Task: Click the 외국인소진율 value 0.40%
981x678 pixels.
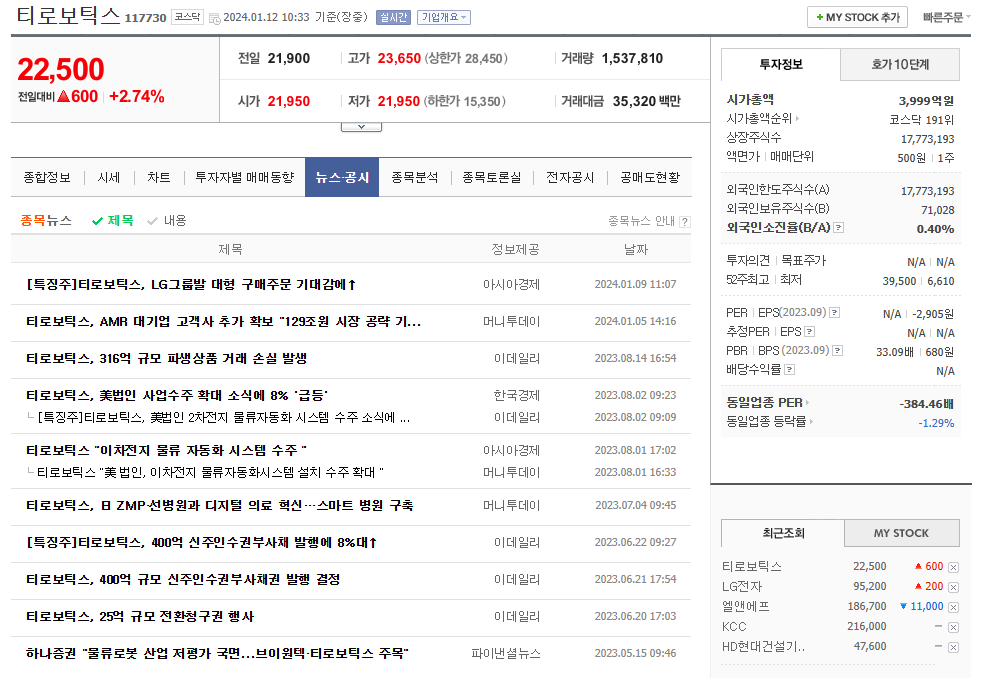Action: (935, 229)
